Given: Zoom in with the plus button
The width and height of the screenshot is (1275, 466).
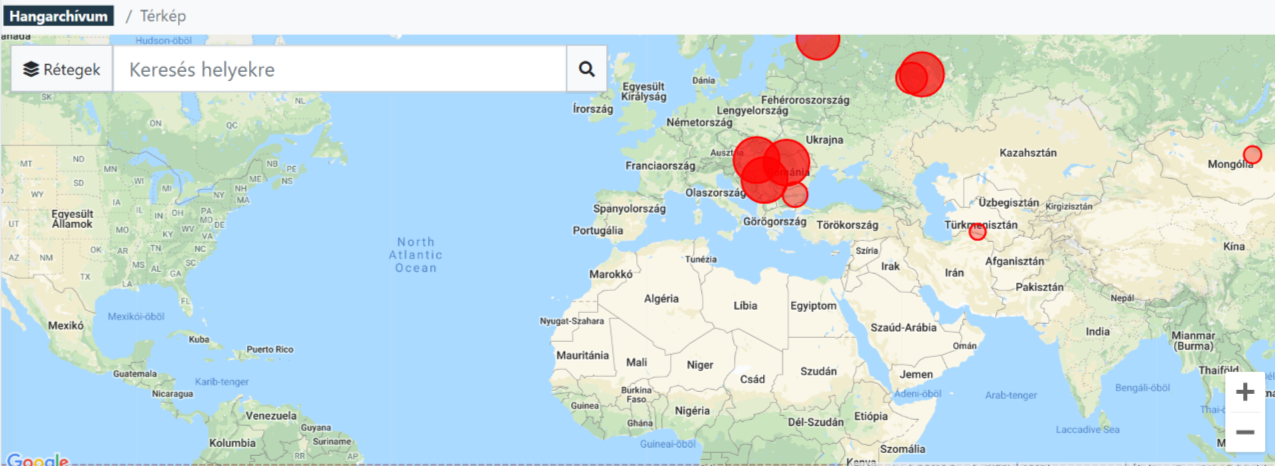Looking at the screenshot, I should [1245, 392].
